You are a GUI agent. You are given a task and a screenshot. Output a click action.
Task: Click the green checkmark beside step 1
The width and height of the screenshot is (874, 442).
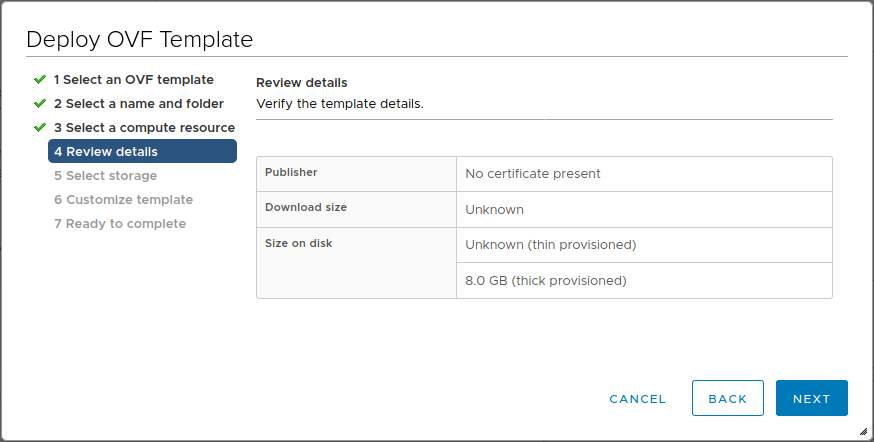40,79
